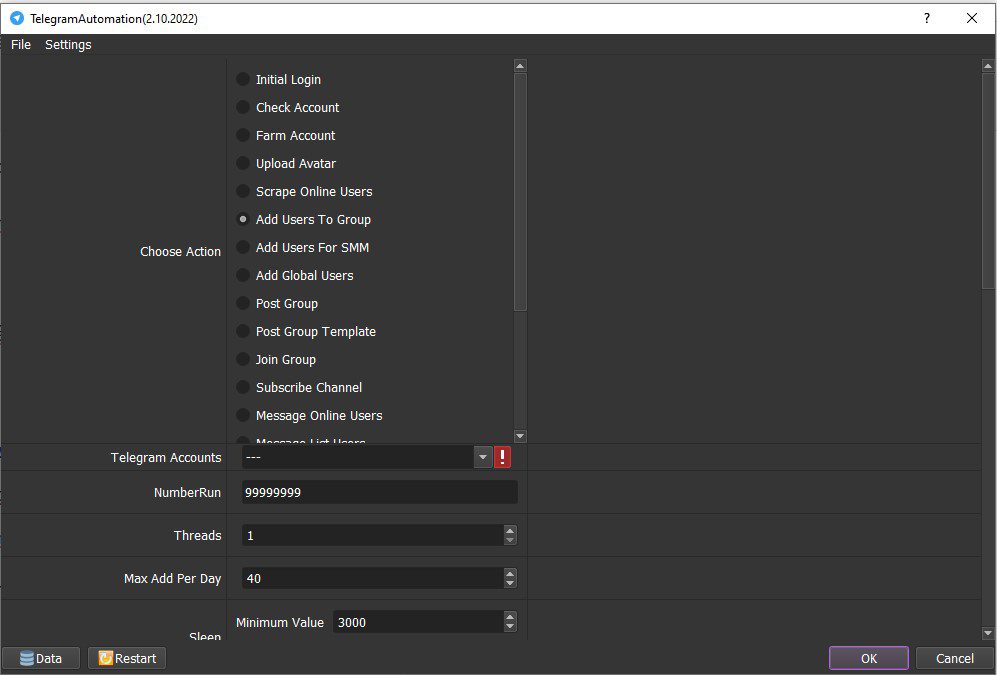Confirm with the OK button
997x675 pixels.
pos(869,658)
